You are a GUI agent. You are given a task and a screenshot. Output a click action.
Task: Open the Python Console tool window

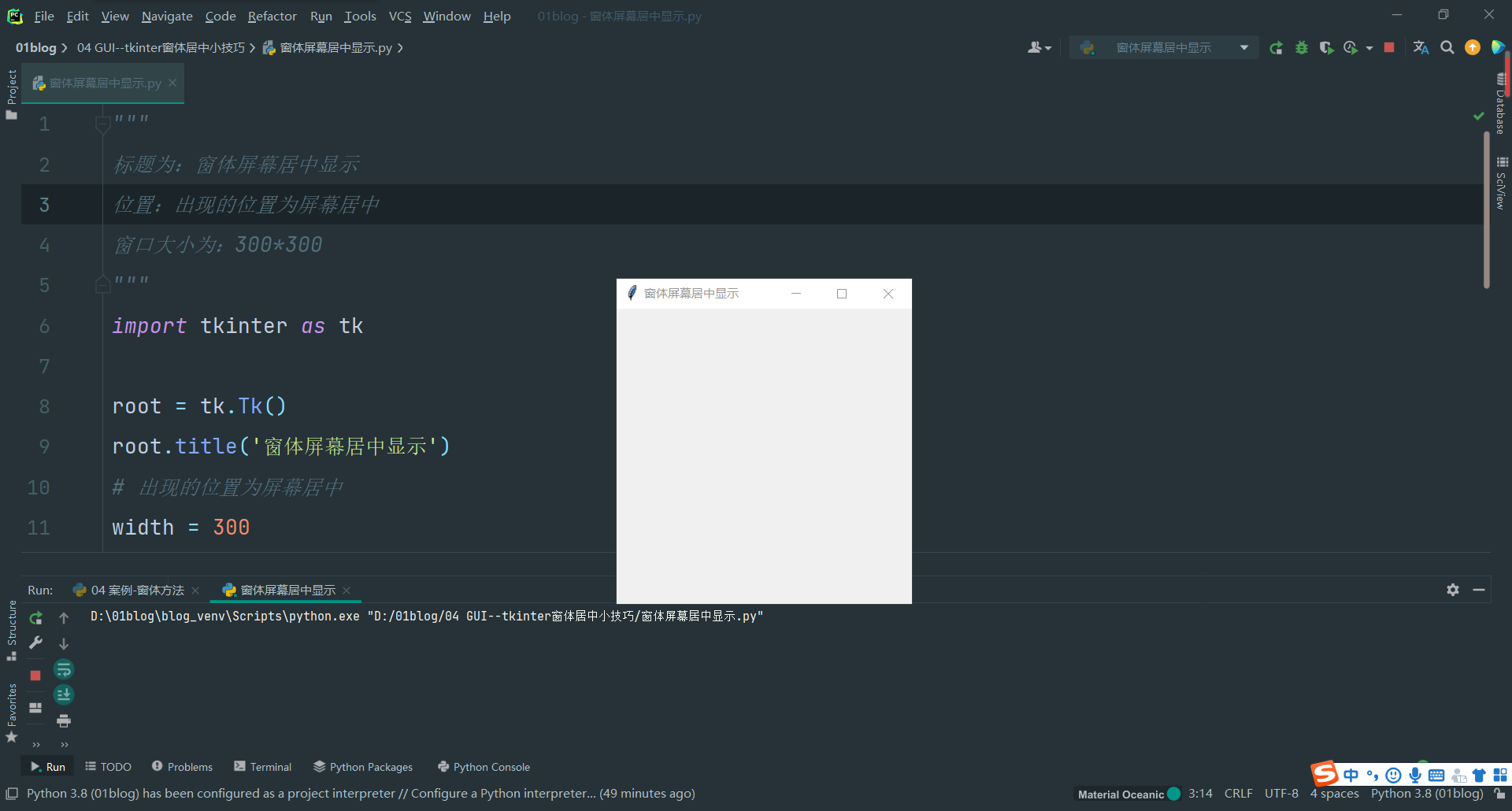(484, 767)
